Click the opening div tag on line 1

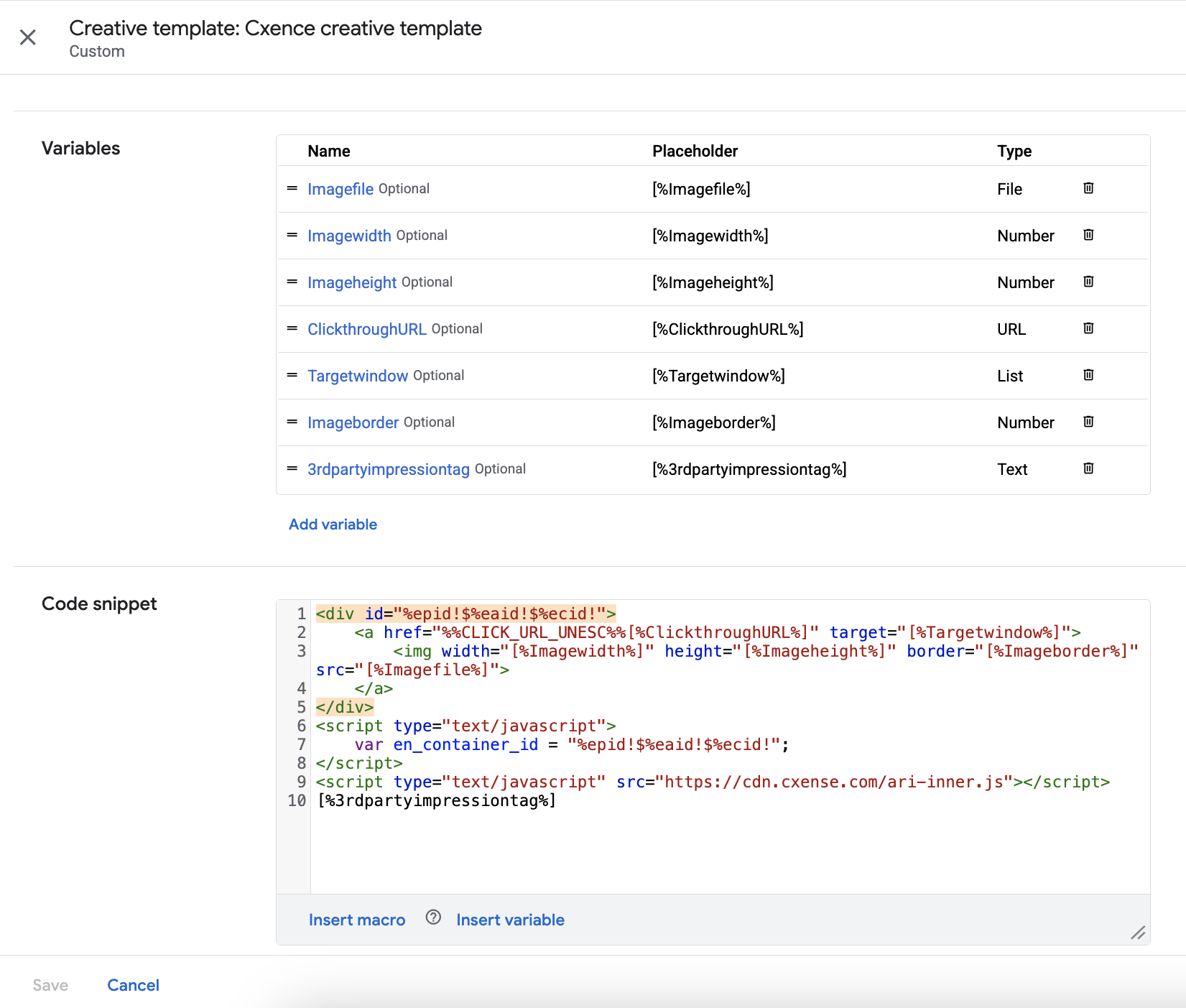pyautogui.click(x=465, y=614)
